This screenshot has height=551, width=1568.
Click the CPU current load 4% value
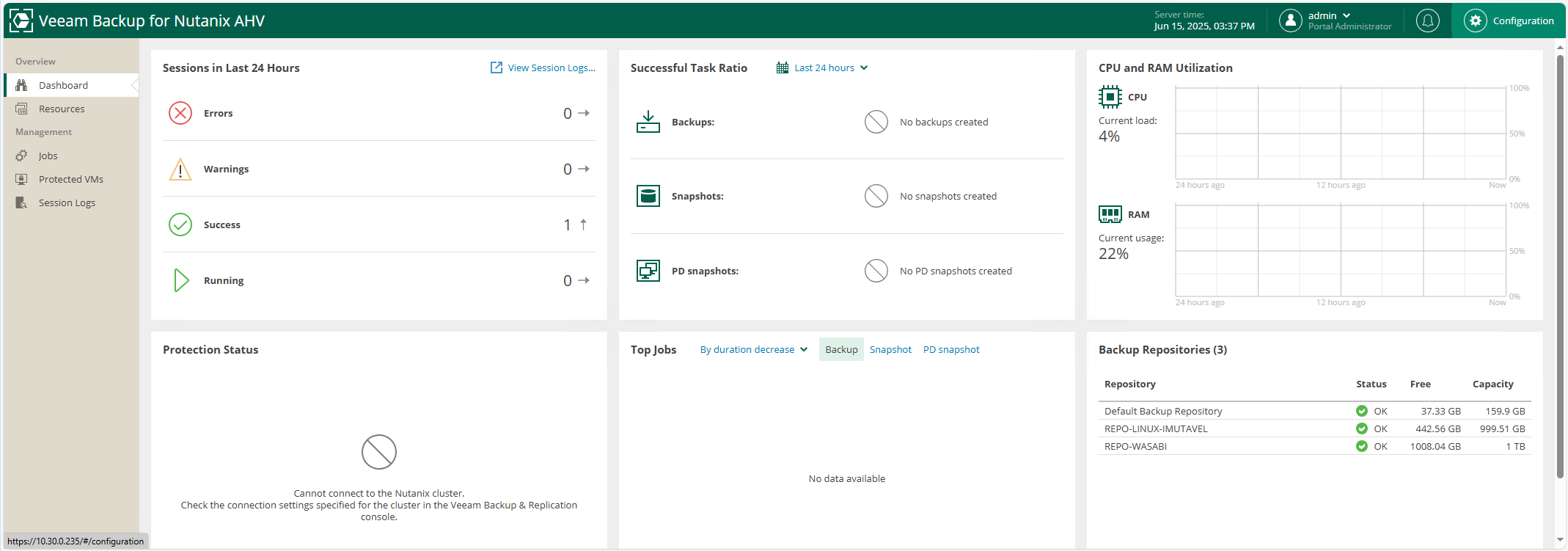point(1109,136)
